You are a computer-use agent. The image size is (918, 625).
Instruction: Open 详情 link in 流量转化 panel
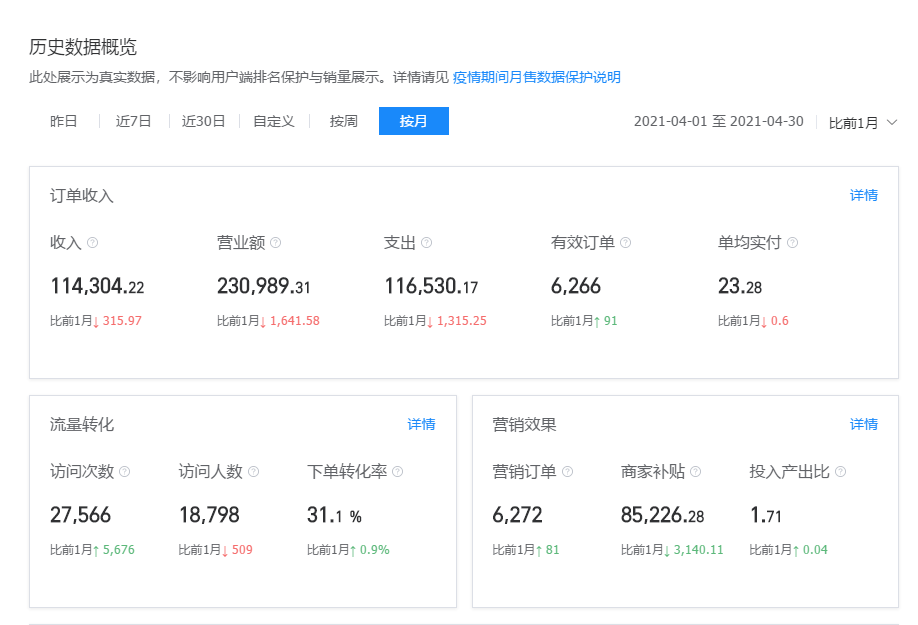tap(422, 424)
